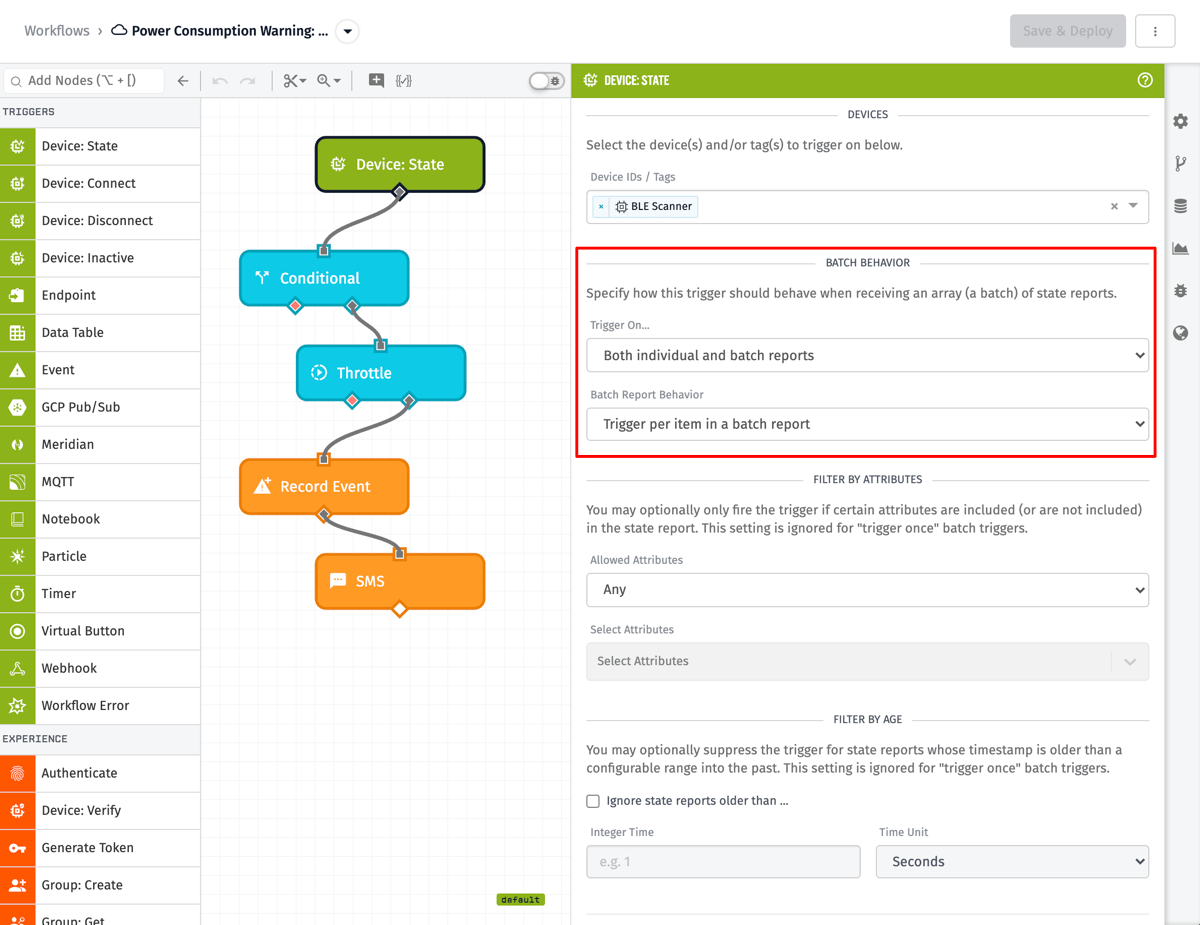This screenshot has height=925, width=1200.
Task: Expand the Device IDs / Tags dropdown
Action: pyautogui.click(x=1133, y=206)
